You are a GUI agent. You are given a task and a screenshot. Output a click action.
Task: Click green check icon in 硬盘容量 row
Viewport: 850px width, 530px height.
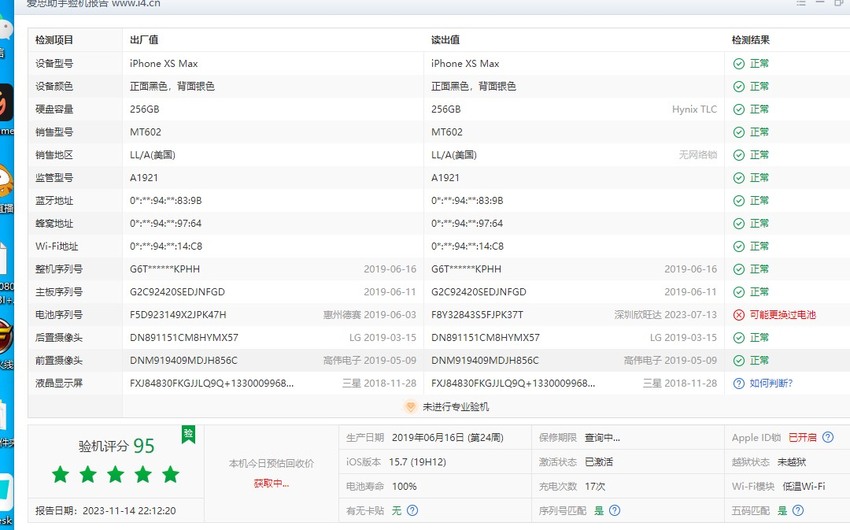coord(739,109)
